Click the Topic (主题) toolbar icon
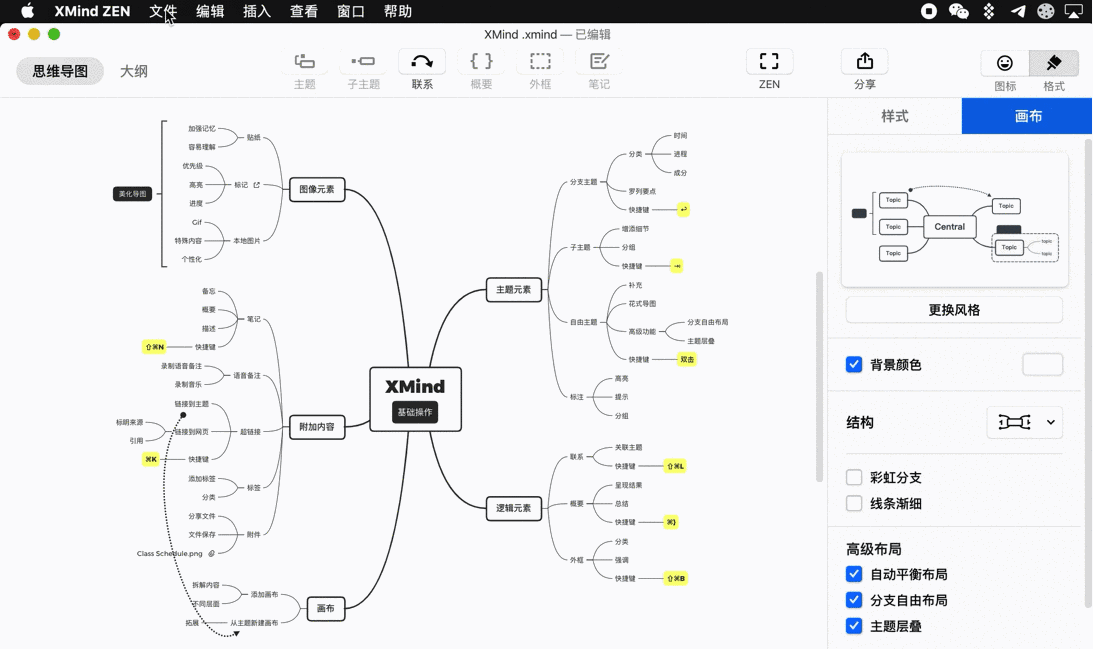 coord(305,61)
